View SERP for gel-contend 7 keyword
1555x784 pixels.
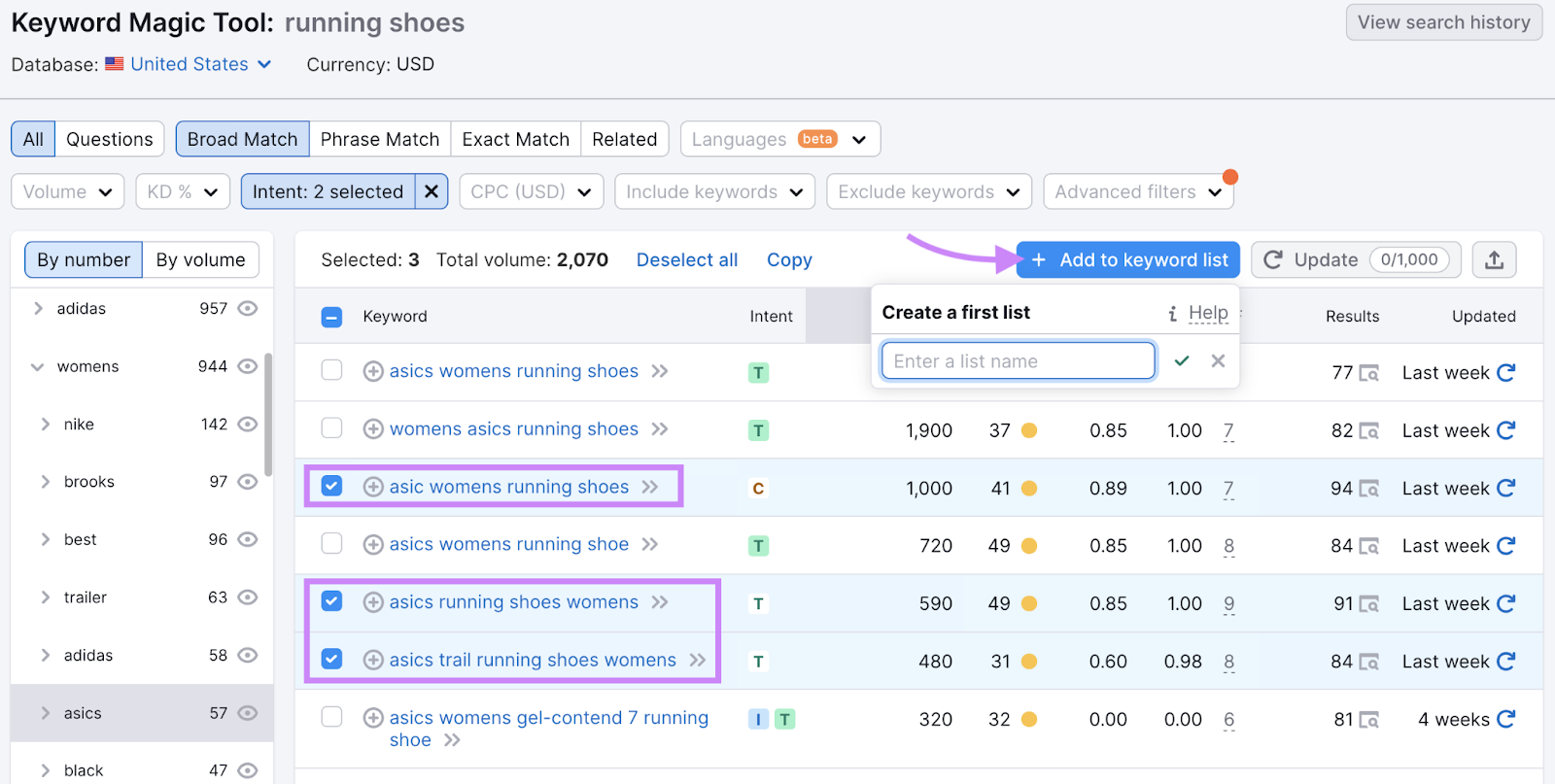[x=1369, y=720]
